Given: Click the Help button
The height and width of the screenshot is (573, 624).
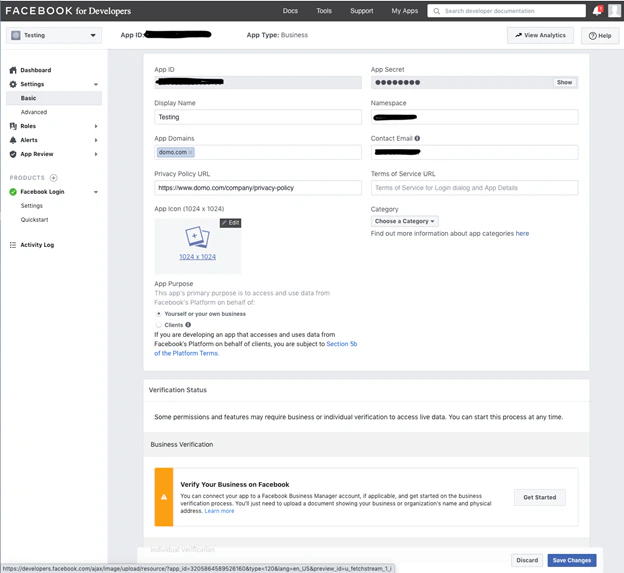Looking at the screenshot, I should click(600, 36).
